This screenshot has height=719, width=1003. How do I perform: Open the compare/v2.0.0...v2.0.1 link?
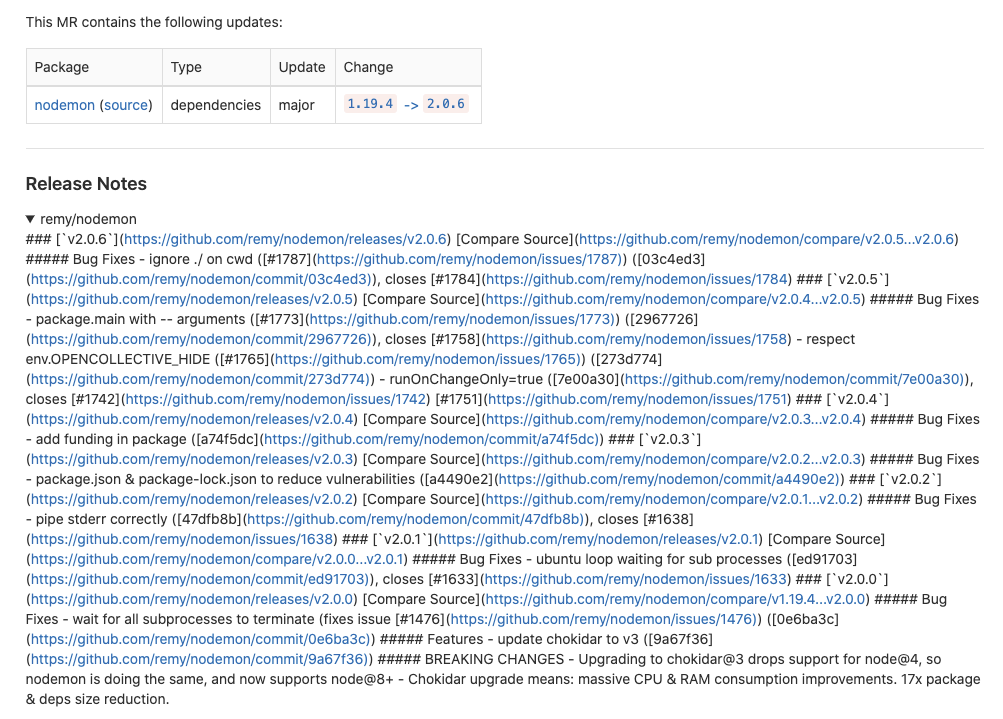point(217,559)
